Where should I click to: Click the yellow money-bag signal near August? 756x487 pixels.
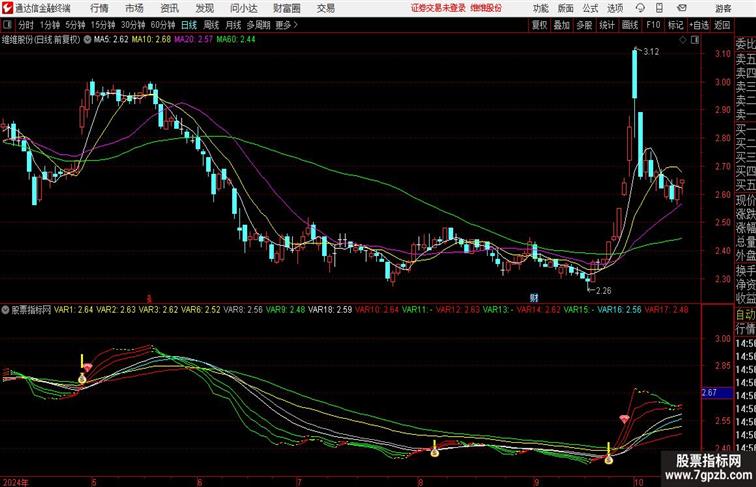click(x=434, y=451)
